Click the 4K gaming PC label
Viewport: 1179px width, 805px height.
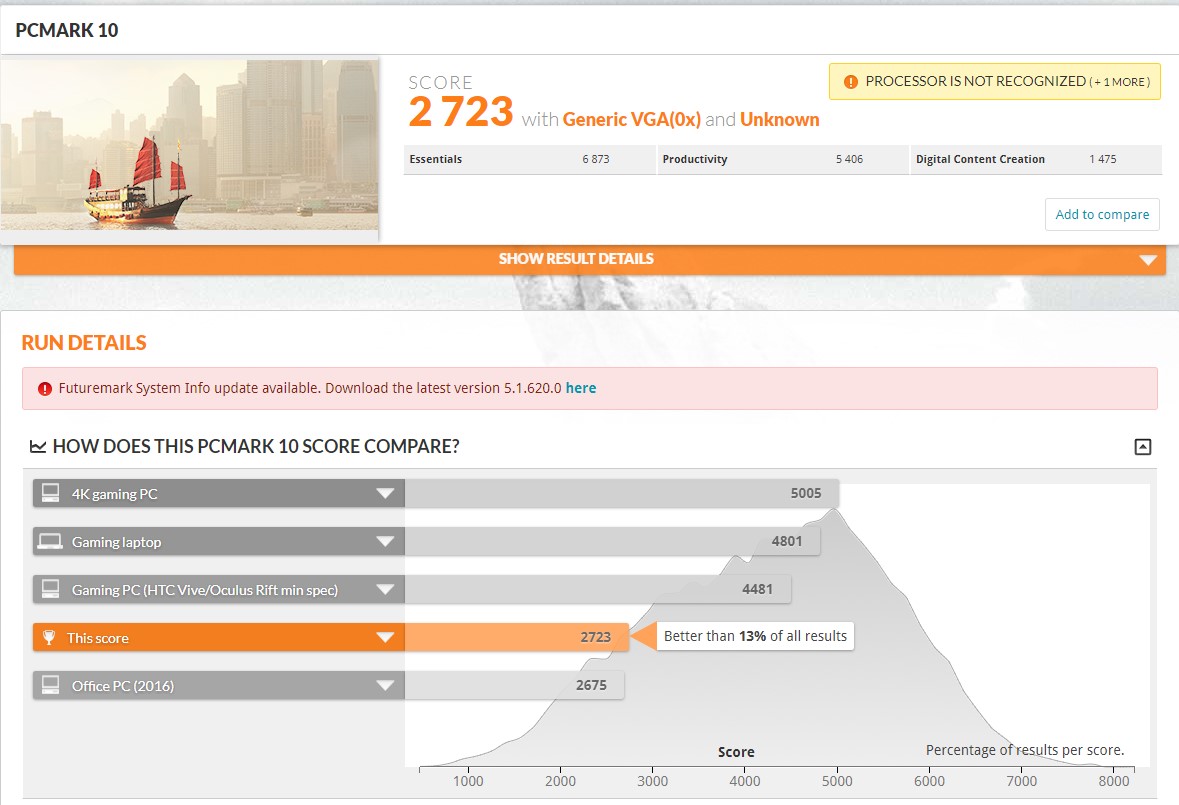[114, 494]
